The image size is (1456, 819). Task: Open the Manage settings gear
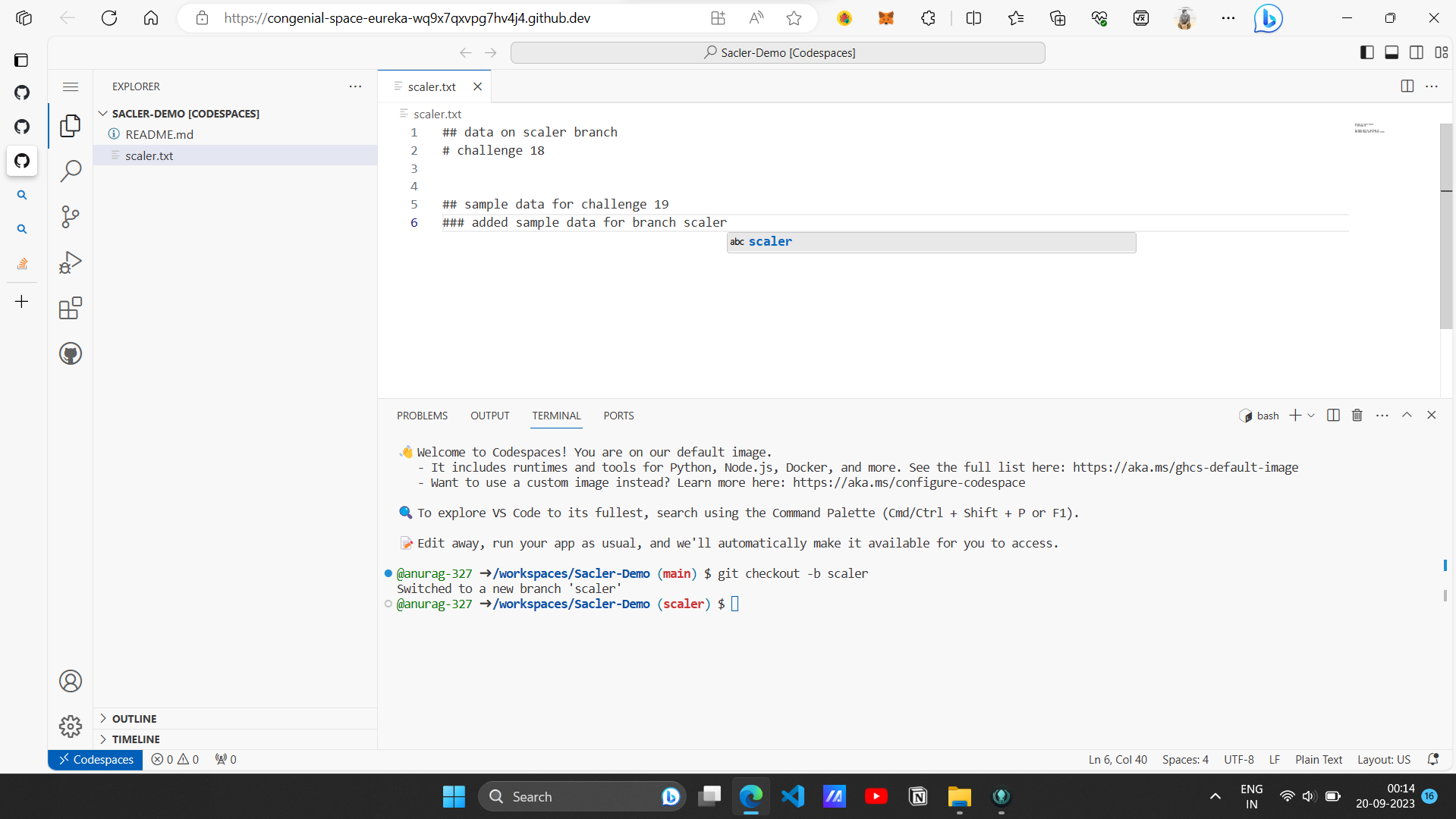coord(70,726)
